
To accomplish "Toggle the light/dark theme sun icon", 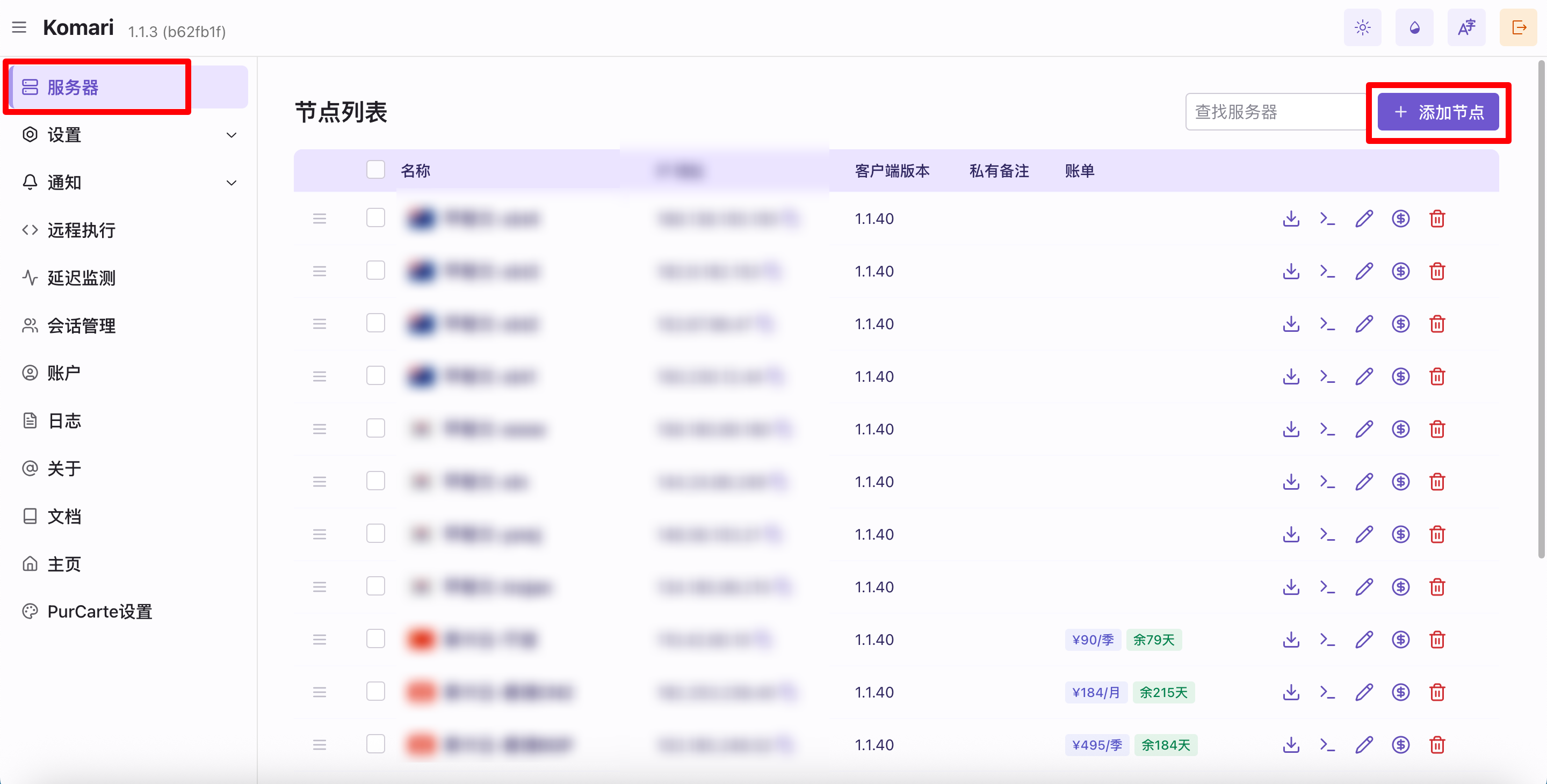I will click(1362, 27).
